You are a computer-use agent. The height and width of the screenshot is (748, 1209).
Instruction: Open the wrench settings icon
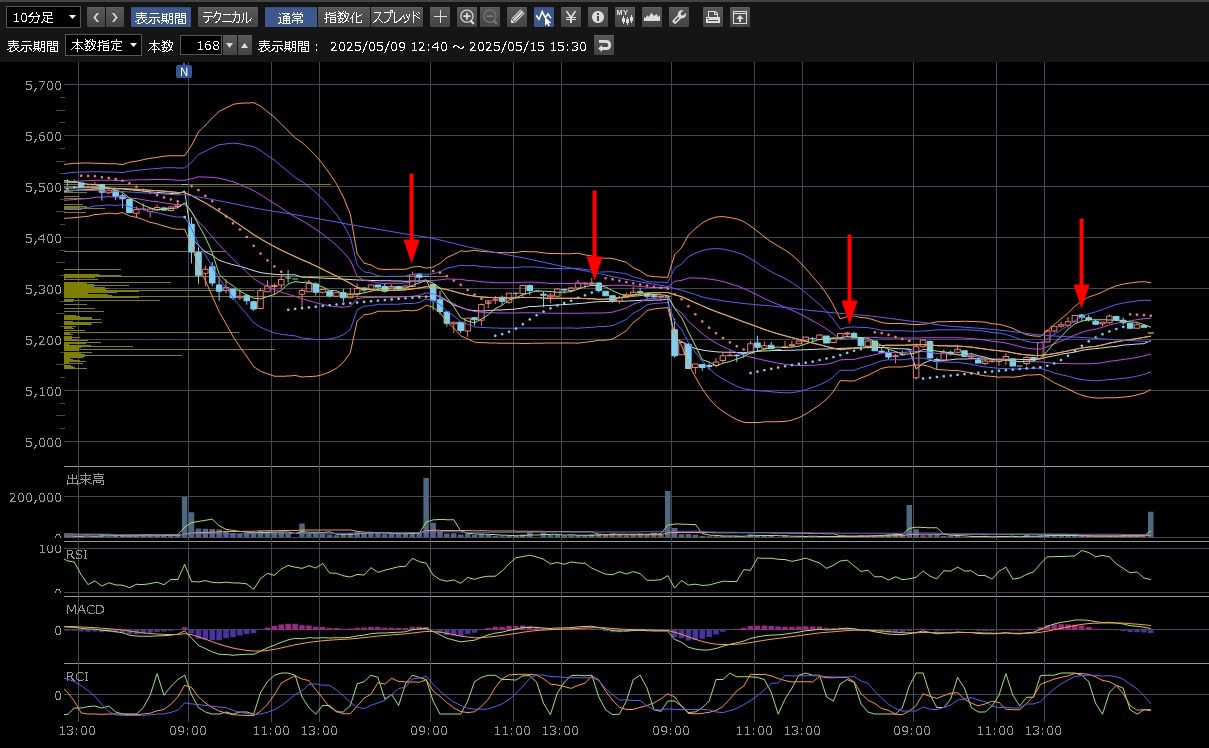click(x=678, y=17)
